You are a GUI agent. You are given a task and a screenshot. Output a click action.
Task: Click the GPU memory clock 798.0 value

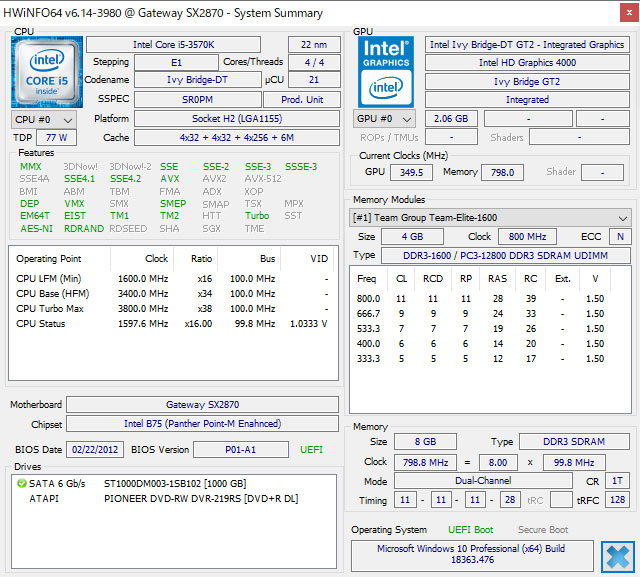coord(502,172)
